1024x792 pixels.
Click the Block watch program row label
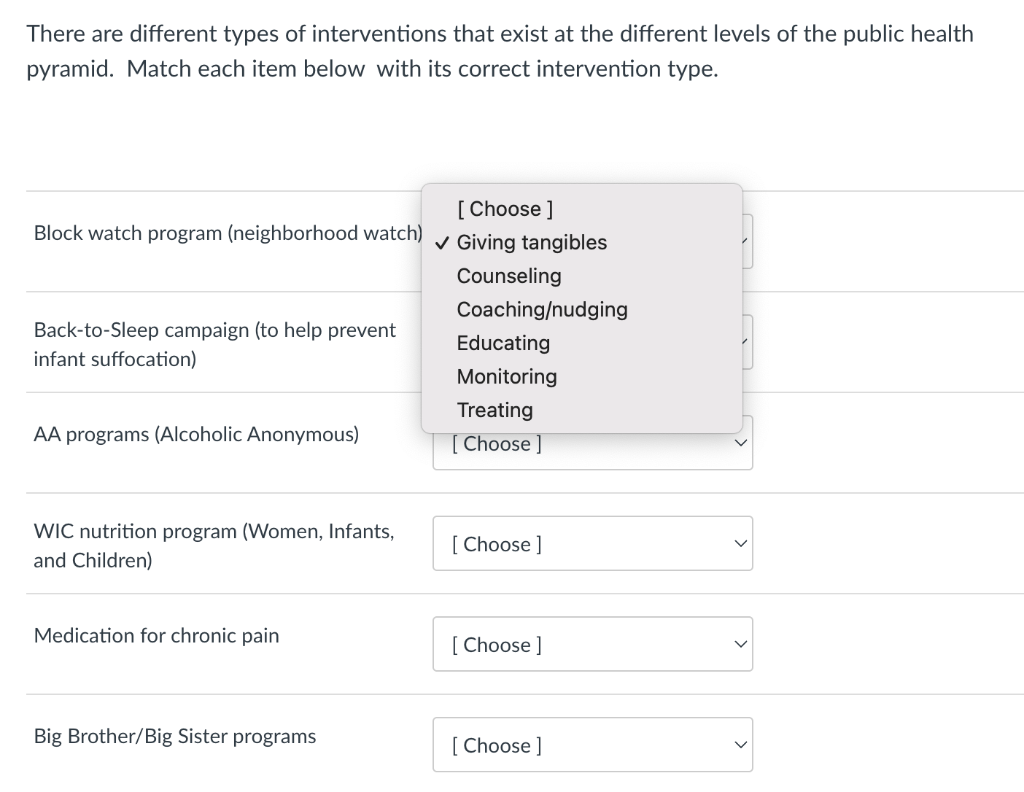pos(226,233)
